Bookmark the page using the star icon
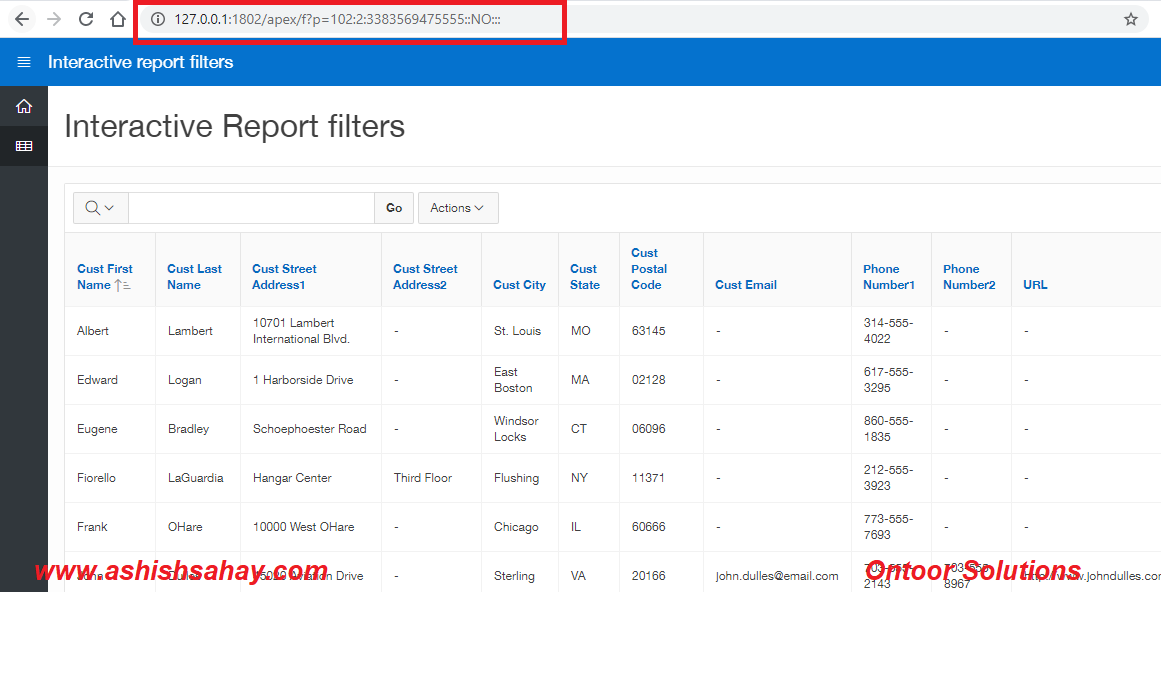Viewport: 1161px width, 682px height. coord(1131,19)
